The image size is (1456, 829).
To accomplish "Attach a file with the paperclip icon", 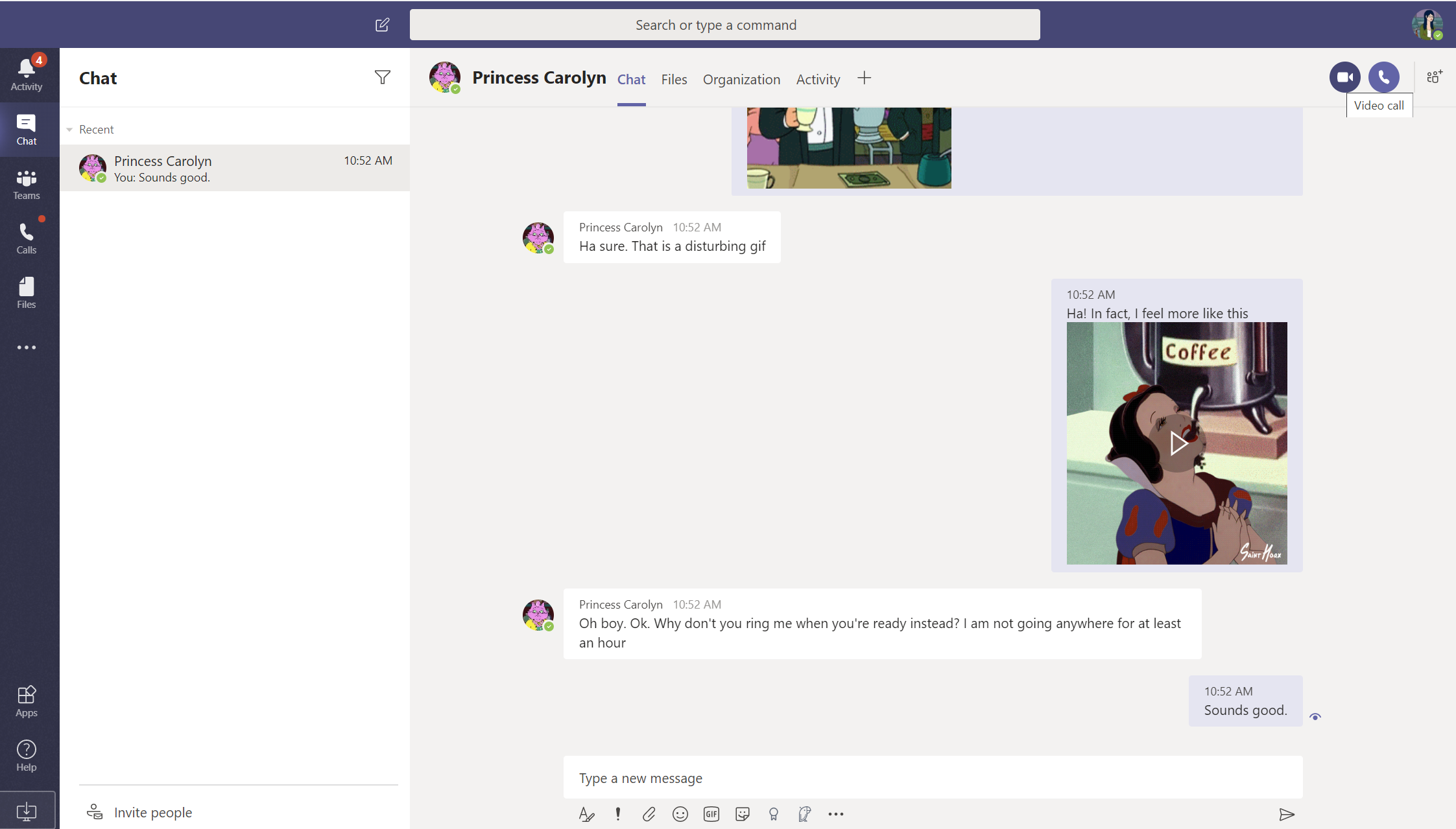I will (649, 814).
